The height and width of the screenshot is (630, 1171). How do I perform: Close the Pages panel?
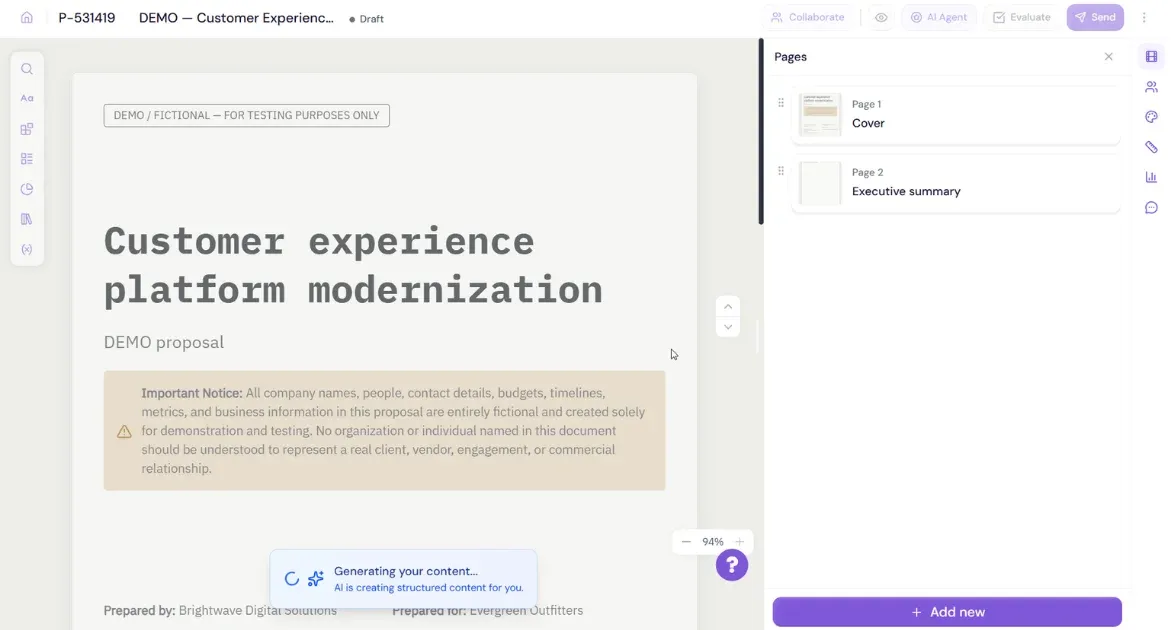pyautogui.click(x=1108, y=57)
